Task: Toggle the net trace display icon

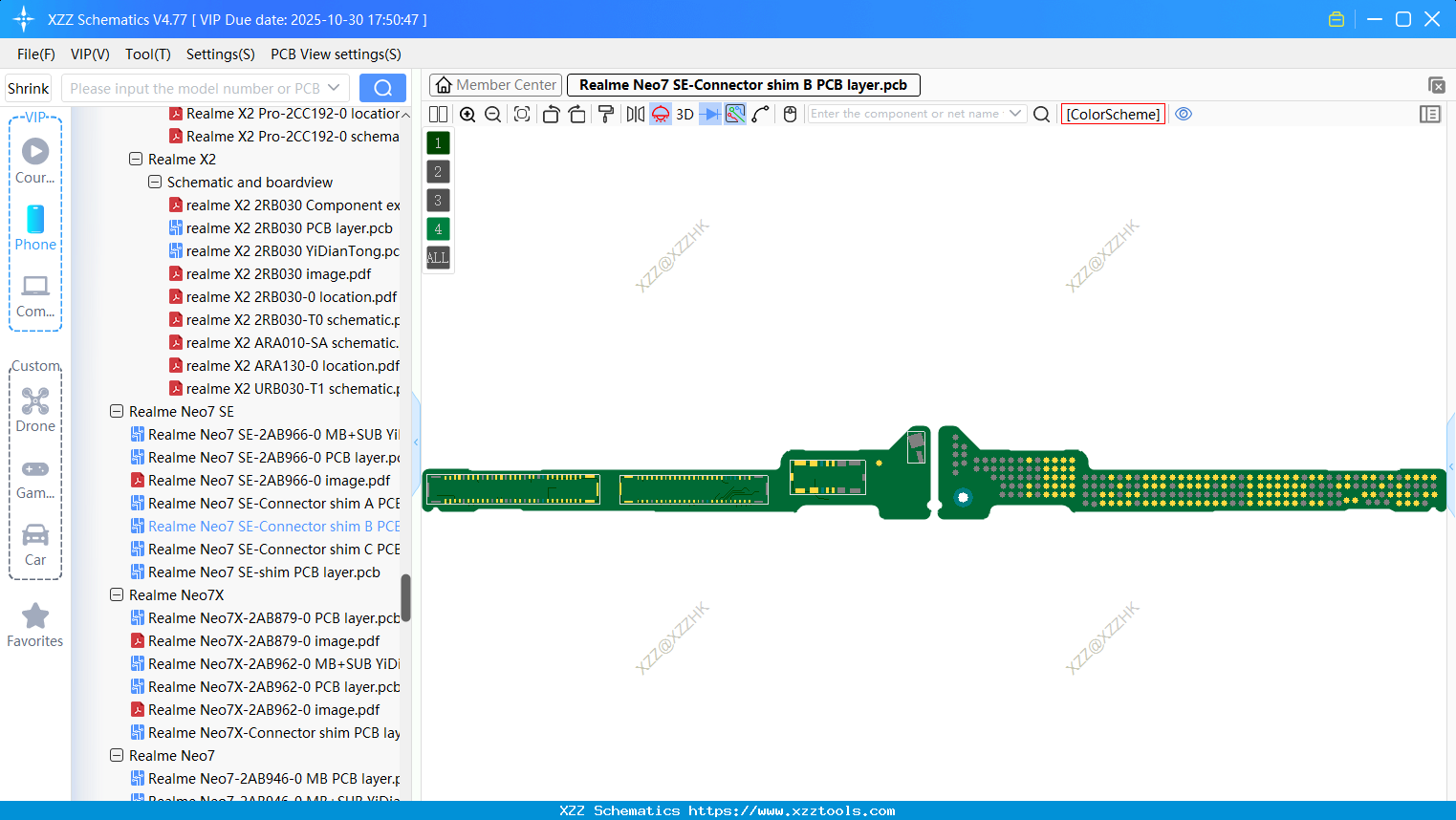Action: point(735,115)
